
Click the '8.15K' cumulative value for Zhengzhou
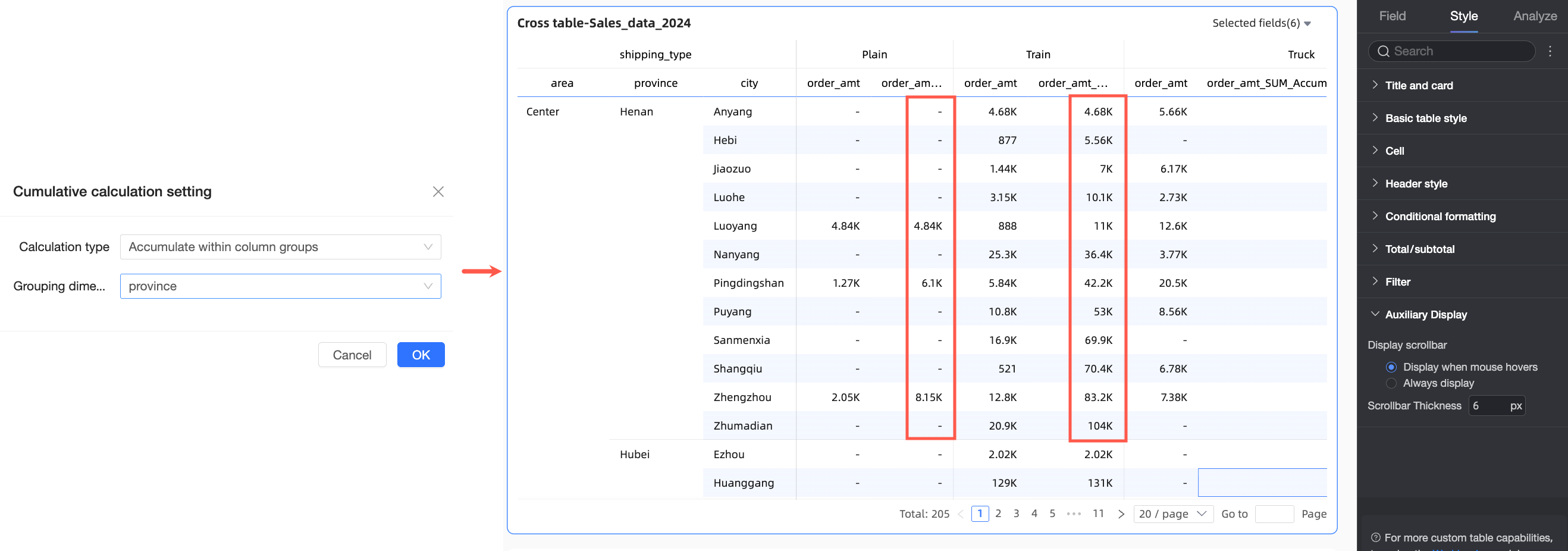(929, 397)
